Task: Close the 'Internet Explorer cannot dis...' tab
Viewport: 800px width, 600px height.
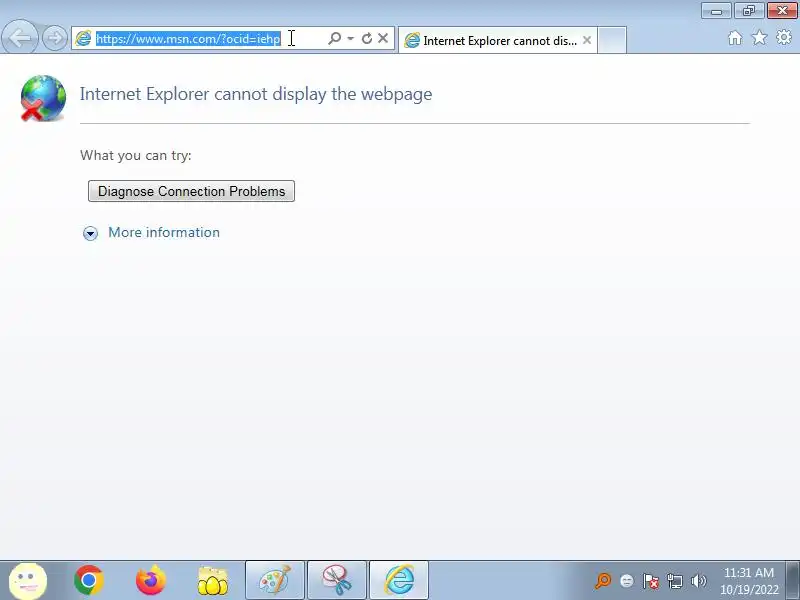Action: [x=587, y=40]
